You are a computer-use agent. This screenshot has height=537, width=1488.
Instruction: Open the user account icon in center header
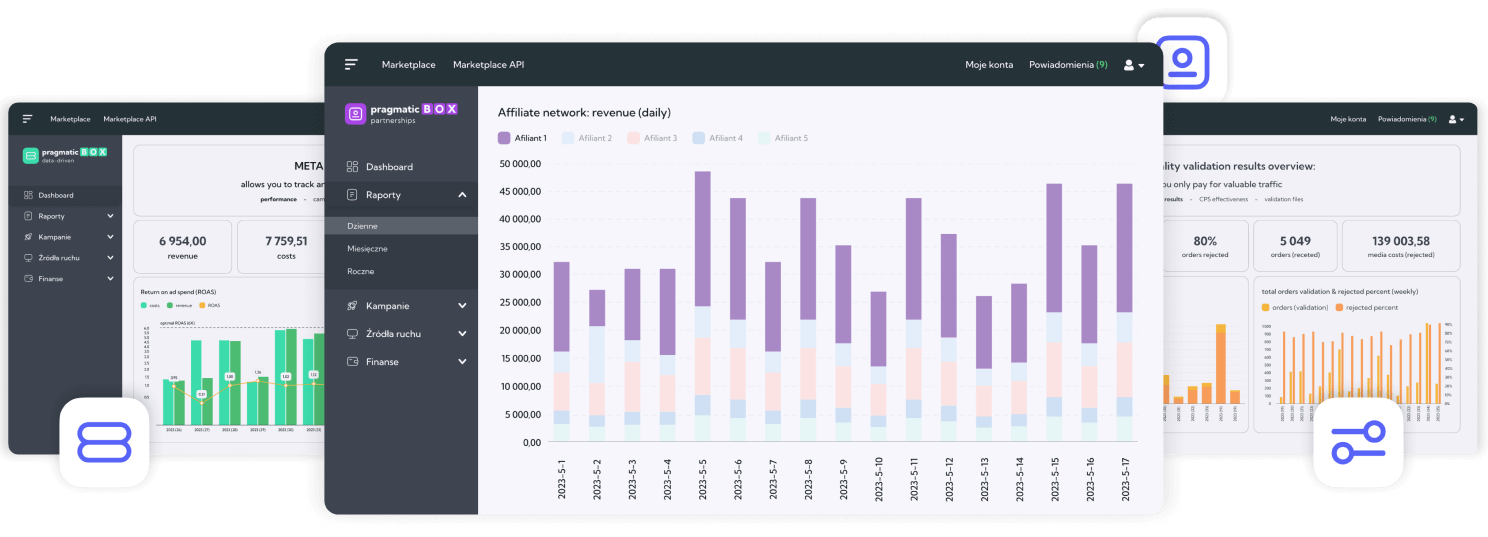[1133, 65]
